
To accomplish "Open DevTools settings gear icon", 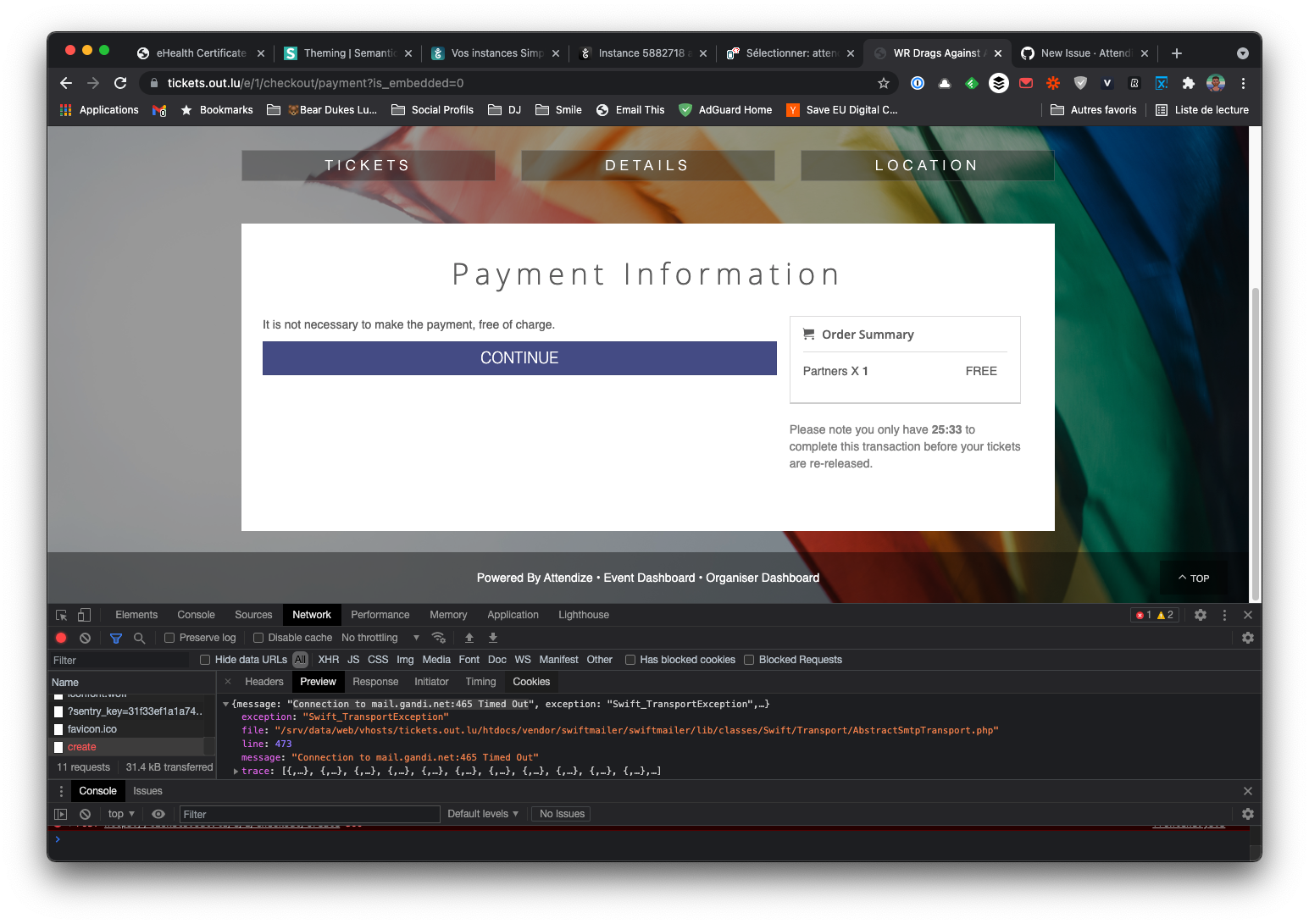I will (x=1200, y=614).
